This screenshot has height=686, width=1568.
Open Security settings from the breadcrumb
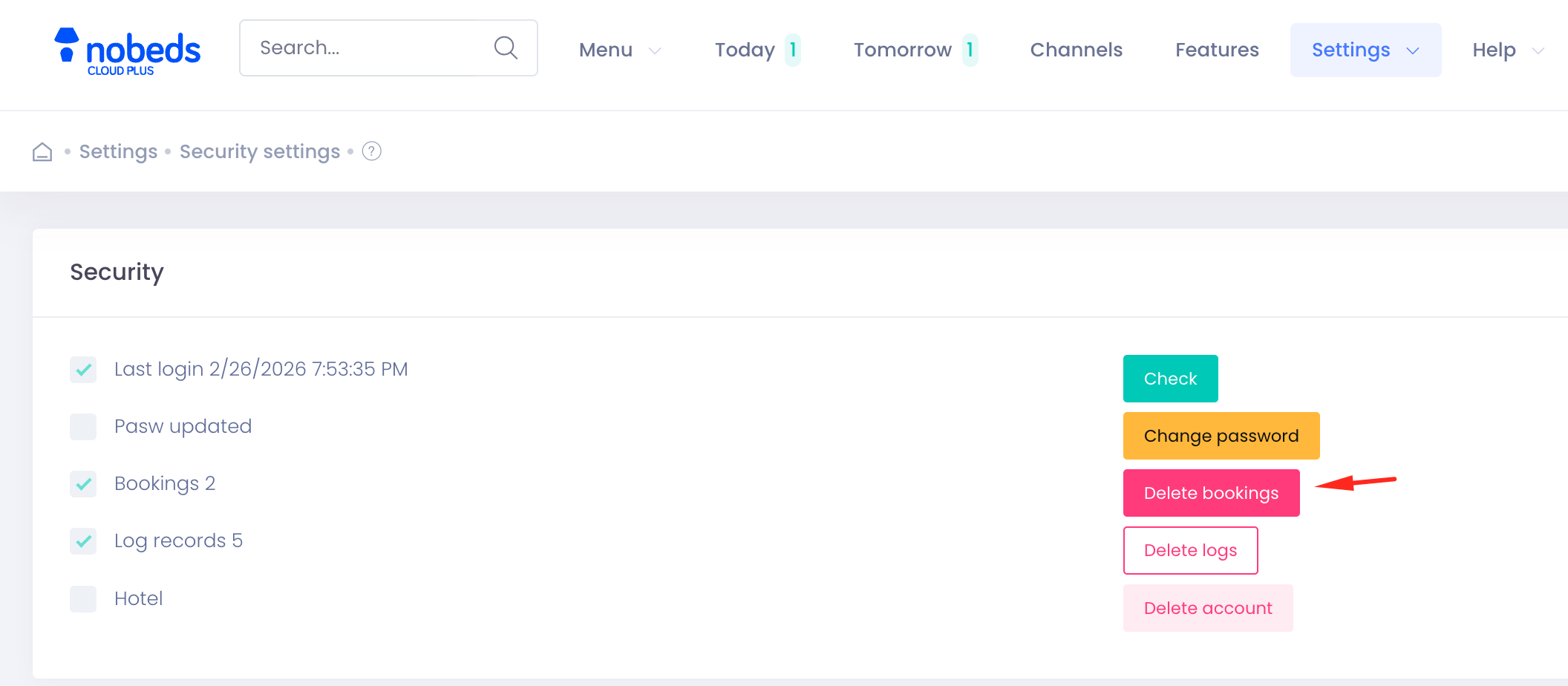(259, 151)
